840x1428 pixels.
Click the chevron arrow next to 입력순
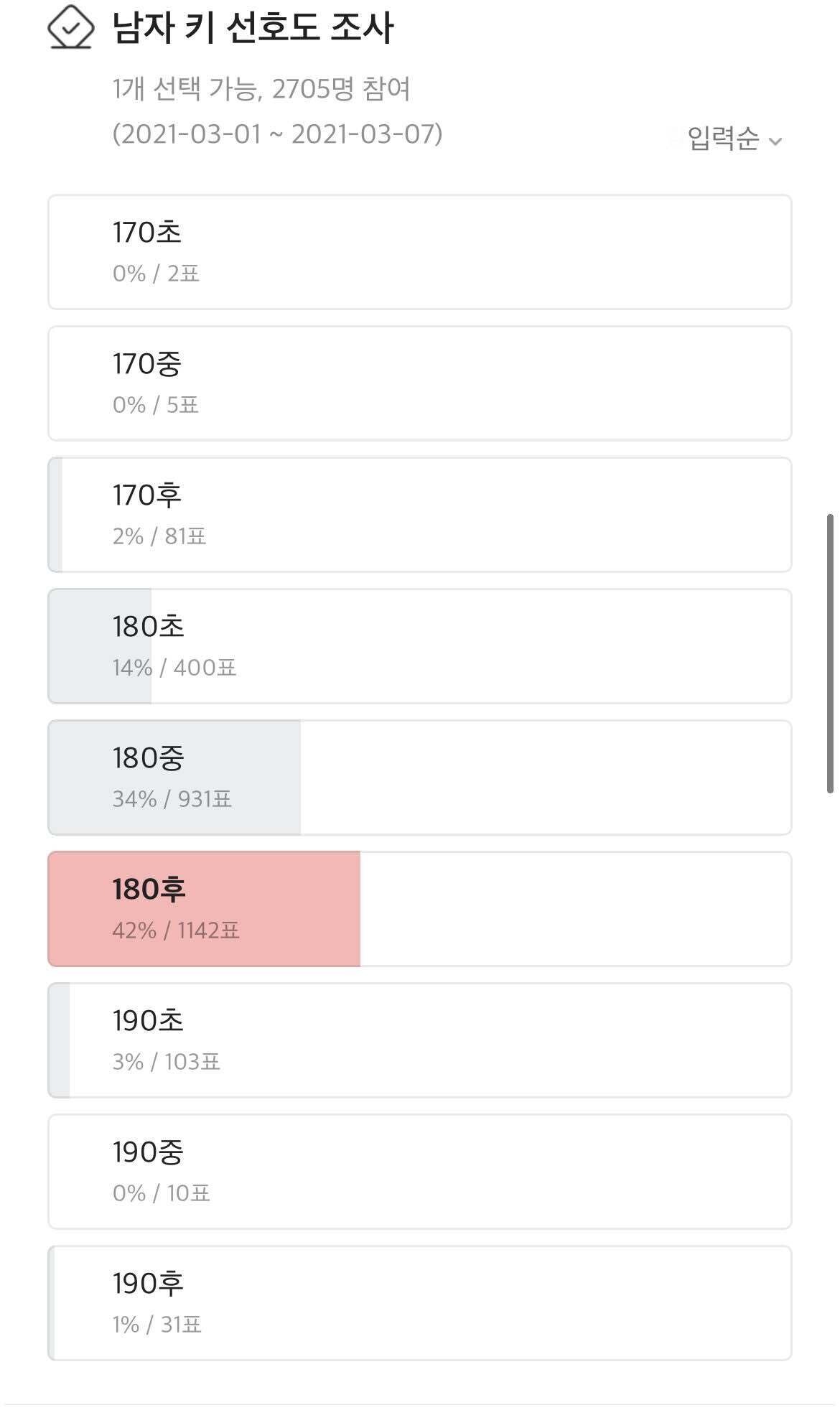(x=775, y=141)
